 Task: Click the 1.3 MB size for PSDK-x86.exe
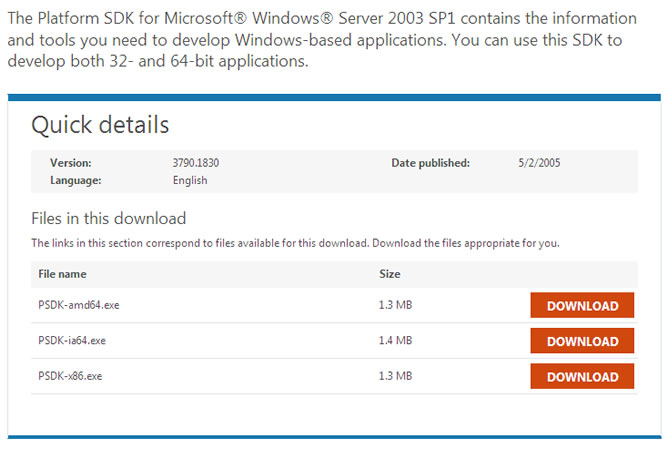click(395, 376)
